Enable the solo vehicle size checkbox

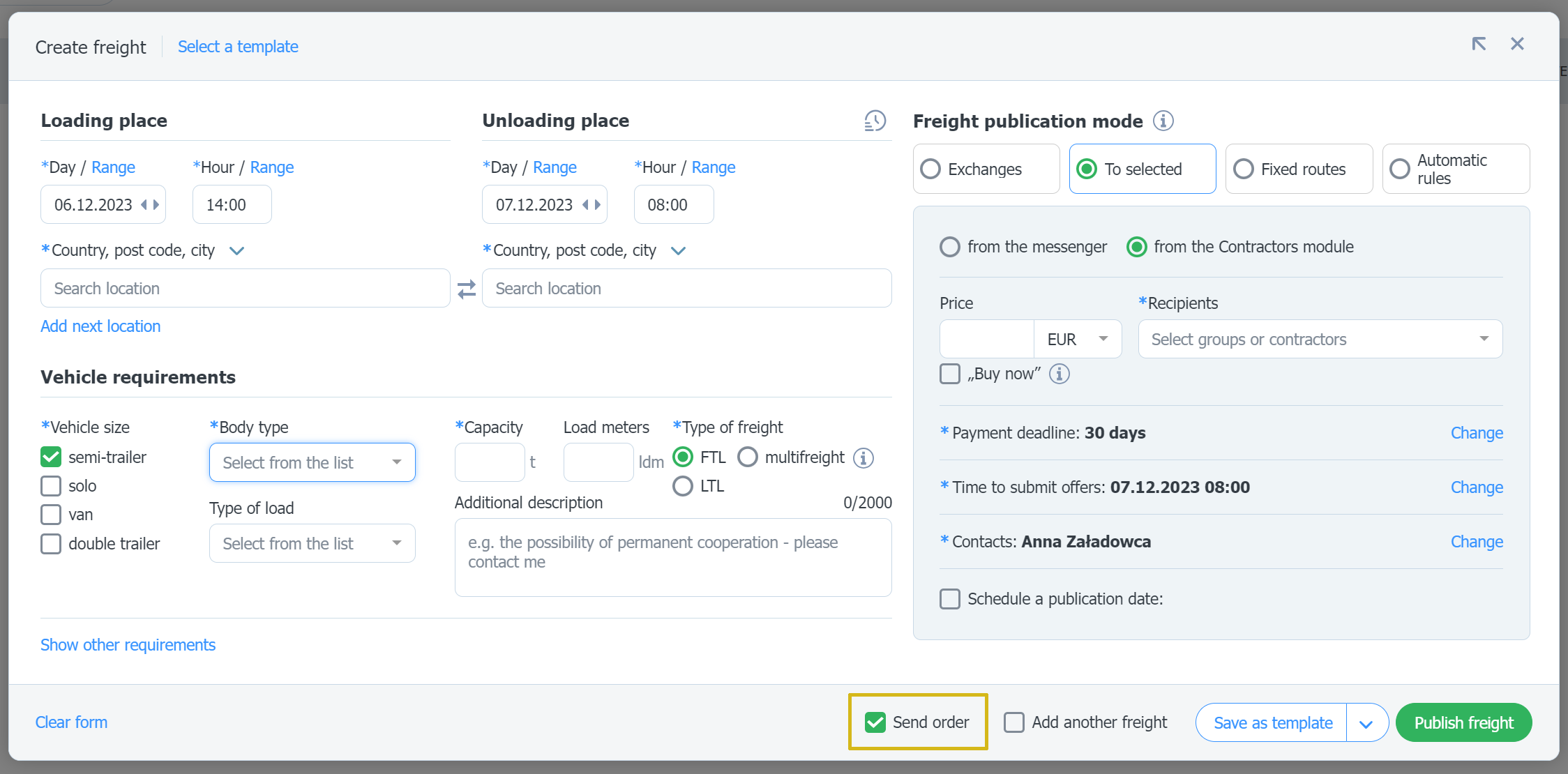(x=51, y=486)
